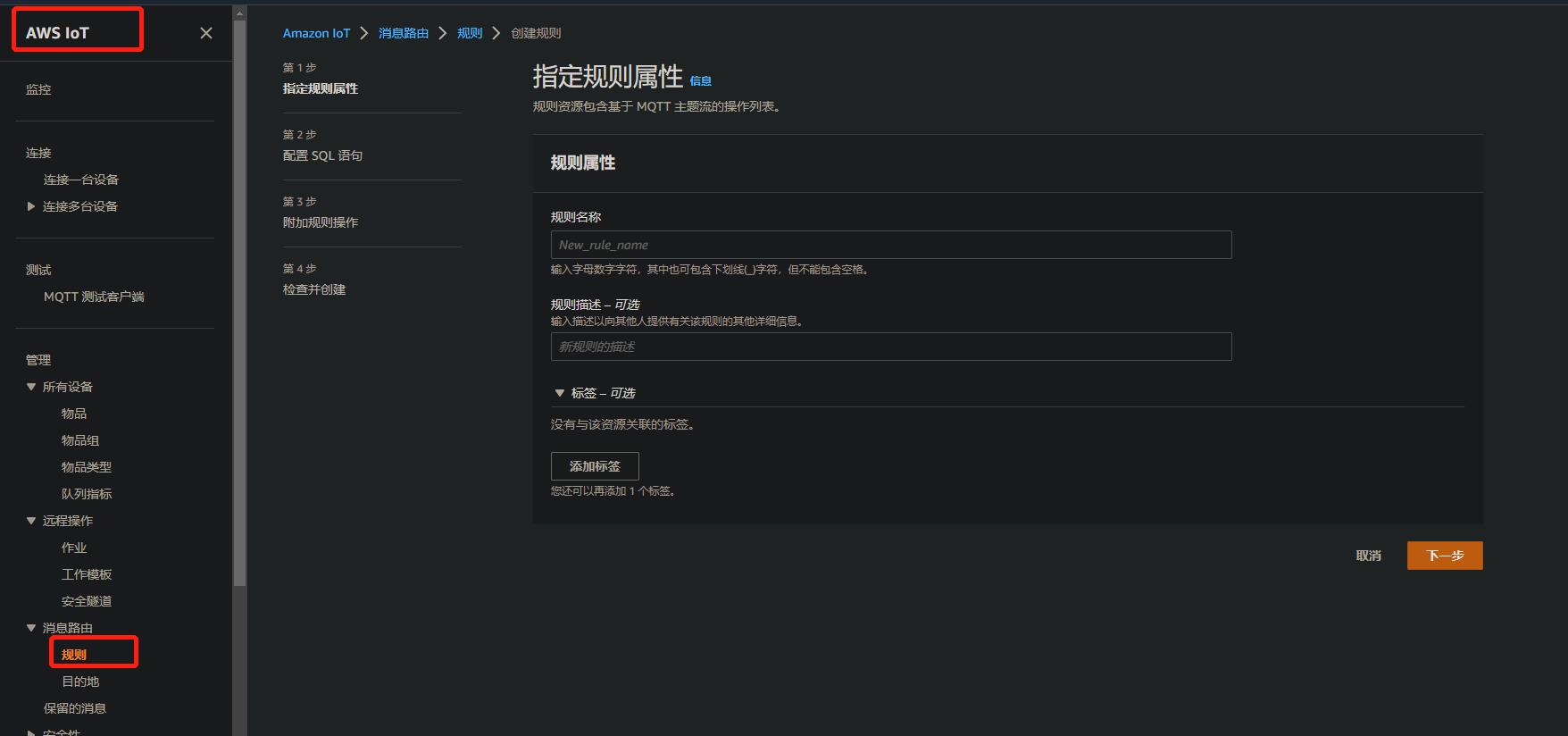Close the AWS IoT navigation panel

(x=206, y=33)
